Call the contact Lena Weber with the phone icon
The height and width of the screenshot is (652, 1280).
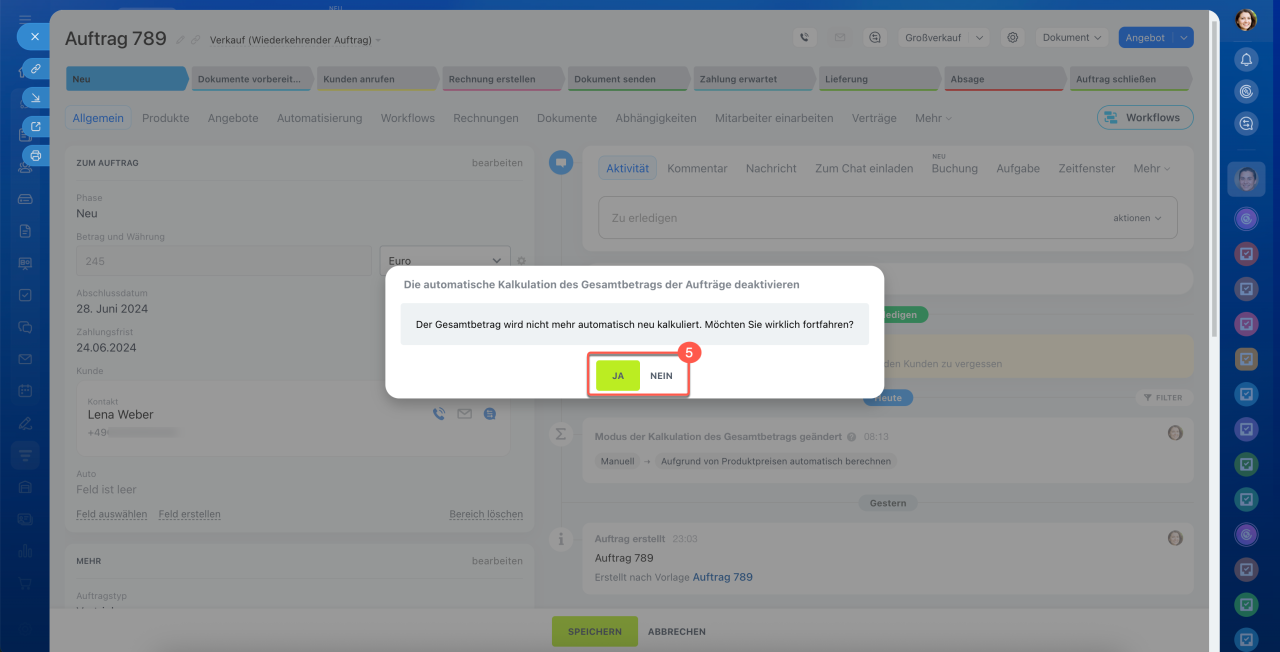coord(439,413)
